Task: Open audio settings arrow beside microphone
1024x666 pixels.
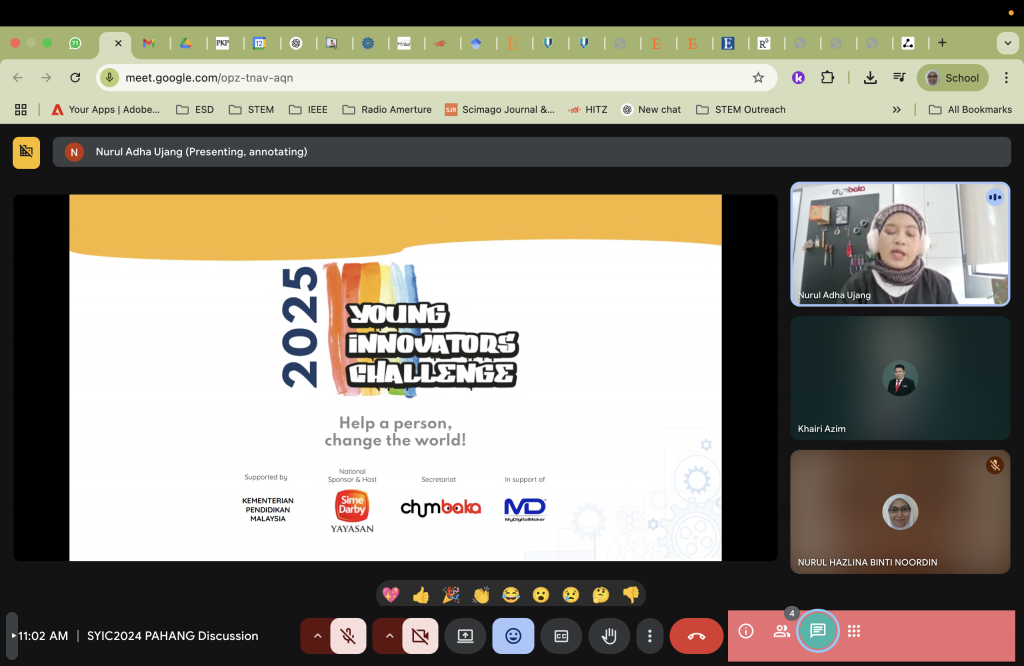Action: pyautogui.click(x=317, y=635)
